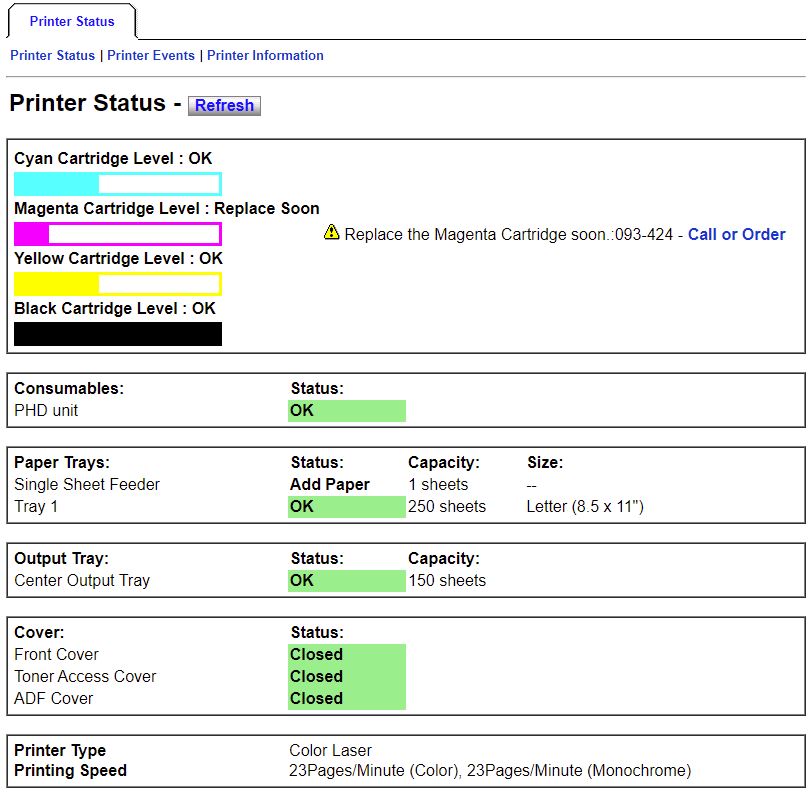Click the Yellow Cartridge Level bar
The height and width of the screenshot is (792, 809).
click(x=117, y=283)
